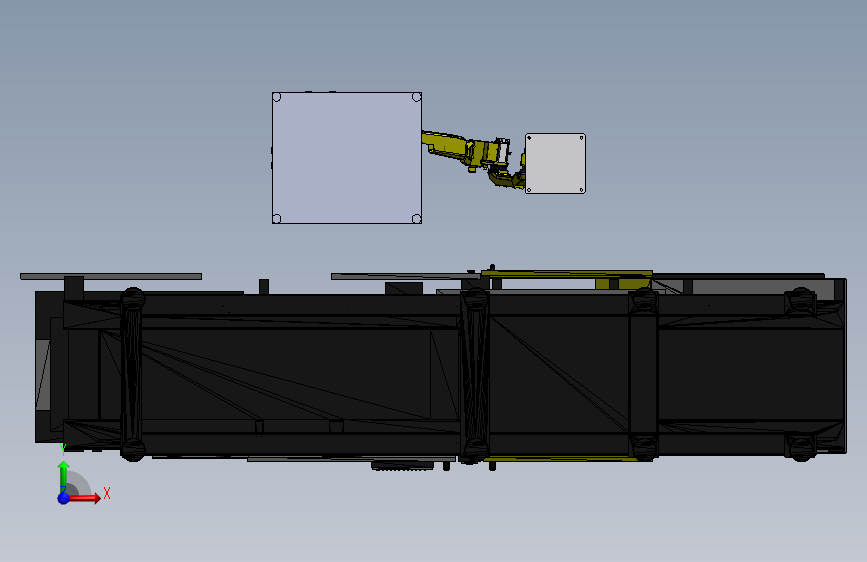Click the green Y axis arrow of the triad
Image resolution: width=867 pixels, height=562 pixels.
tap(64, 476)
